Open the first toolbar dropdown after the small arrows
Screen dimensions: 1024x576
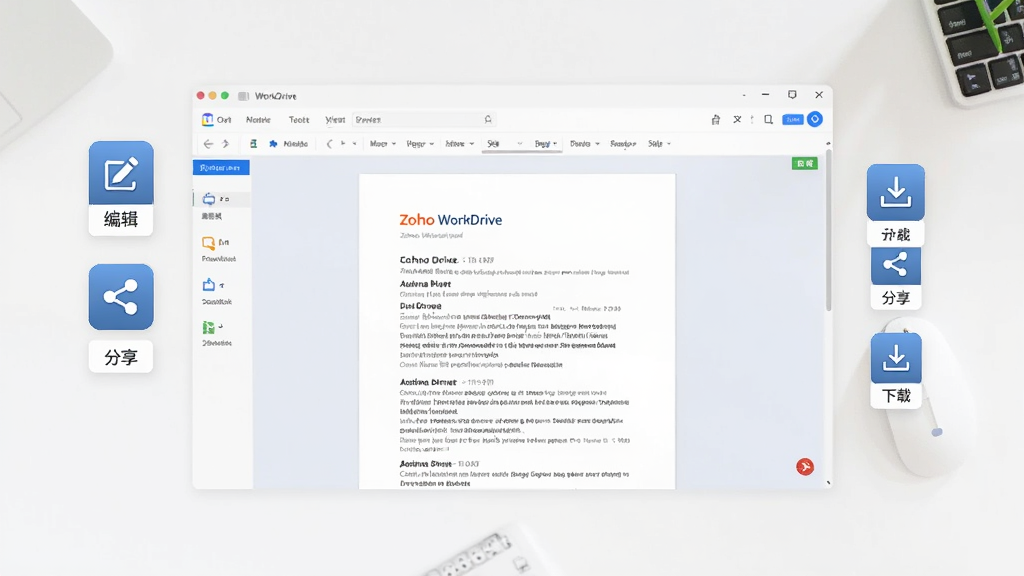(383, 144)
